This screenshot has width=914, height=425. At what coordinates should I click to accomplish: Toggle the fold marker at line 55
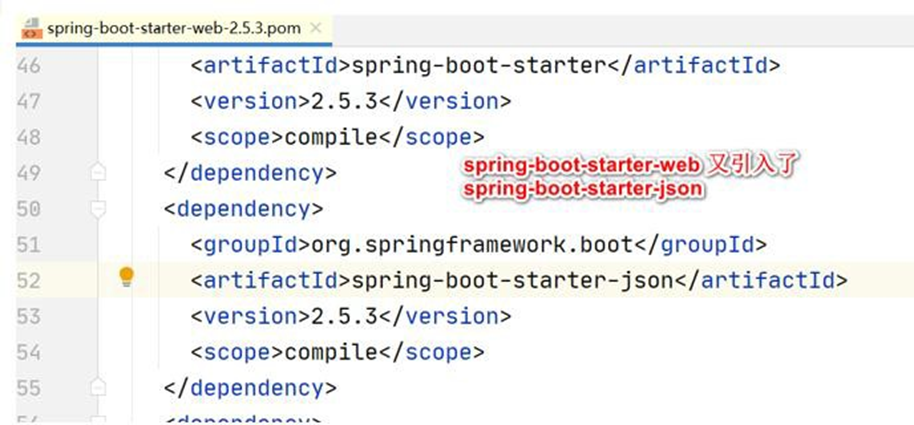tap(98, 387)
